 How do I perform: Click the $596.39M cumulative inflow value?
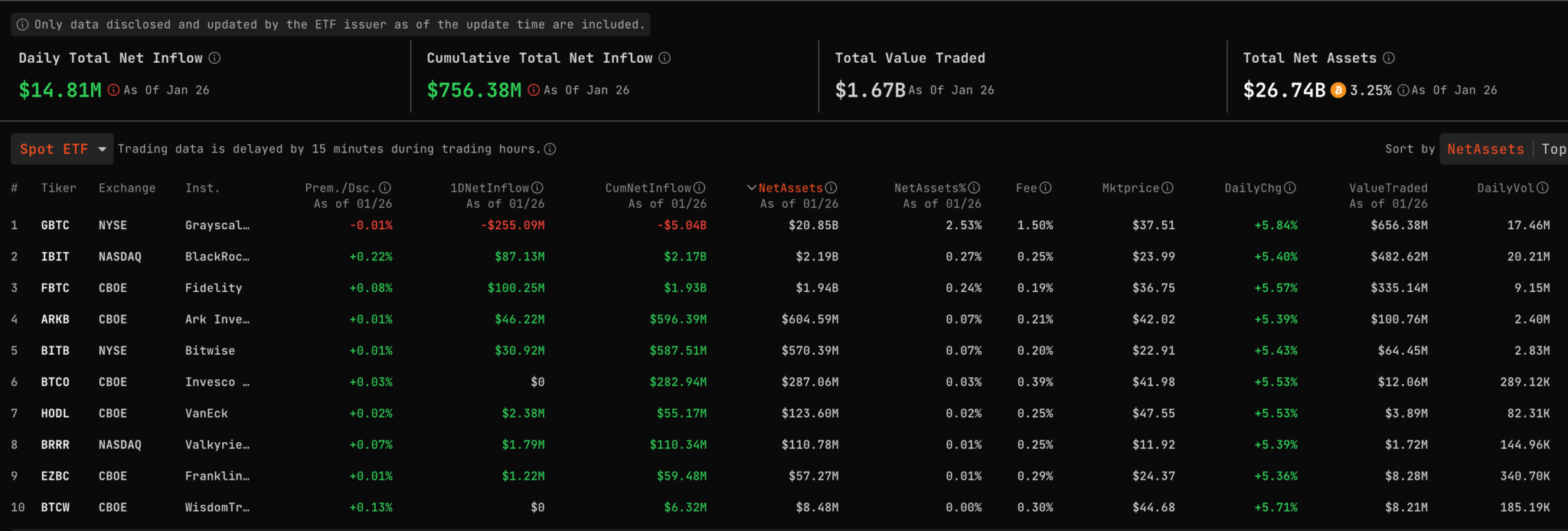(x=678, y=320)
